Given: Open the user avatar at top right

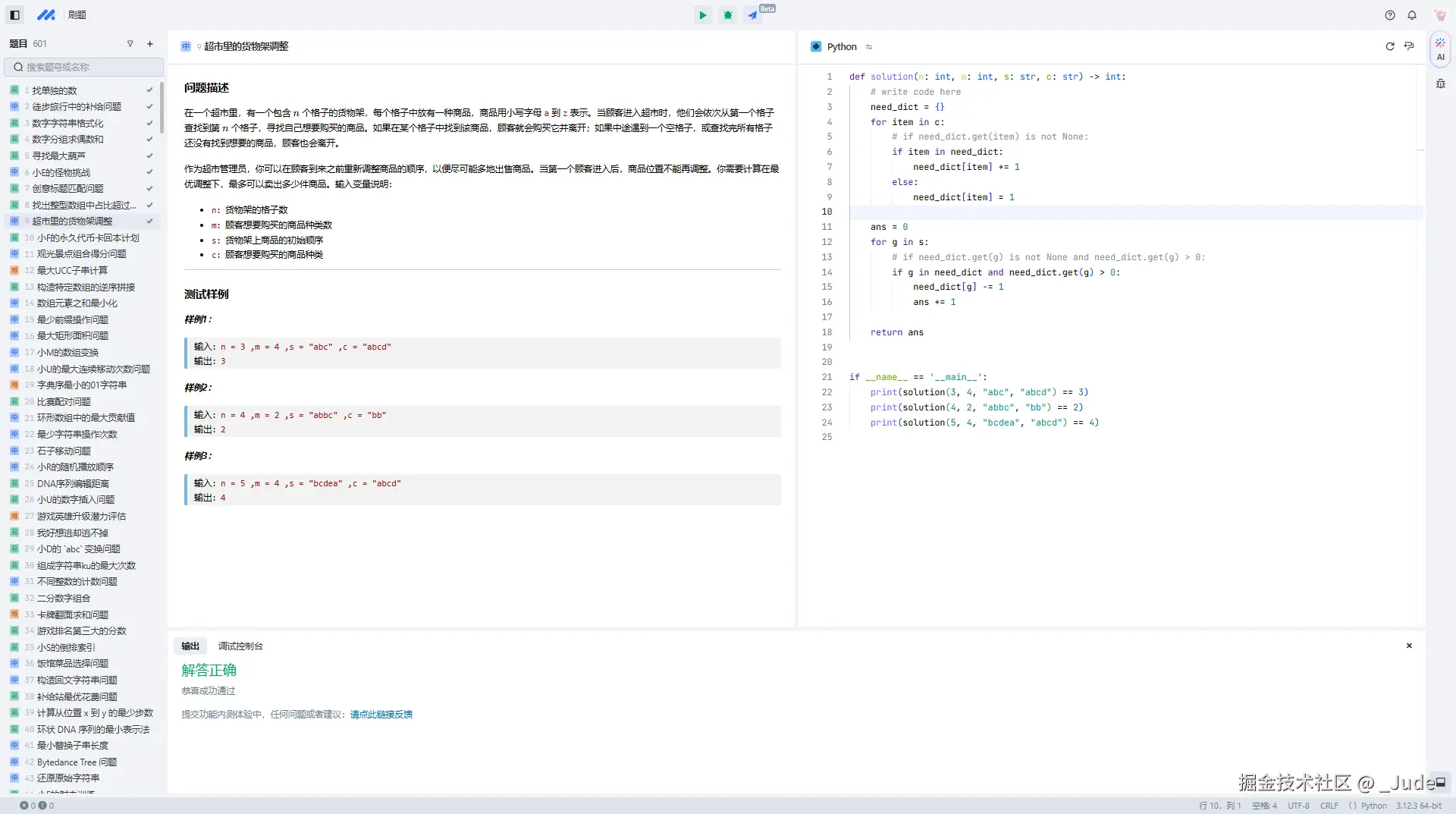Looking at the screenshot, I should [1440, 14].
